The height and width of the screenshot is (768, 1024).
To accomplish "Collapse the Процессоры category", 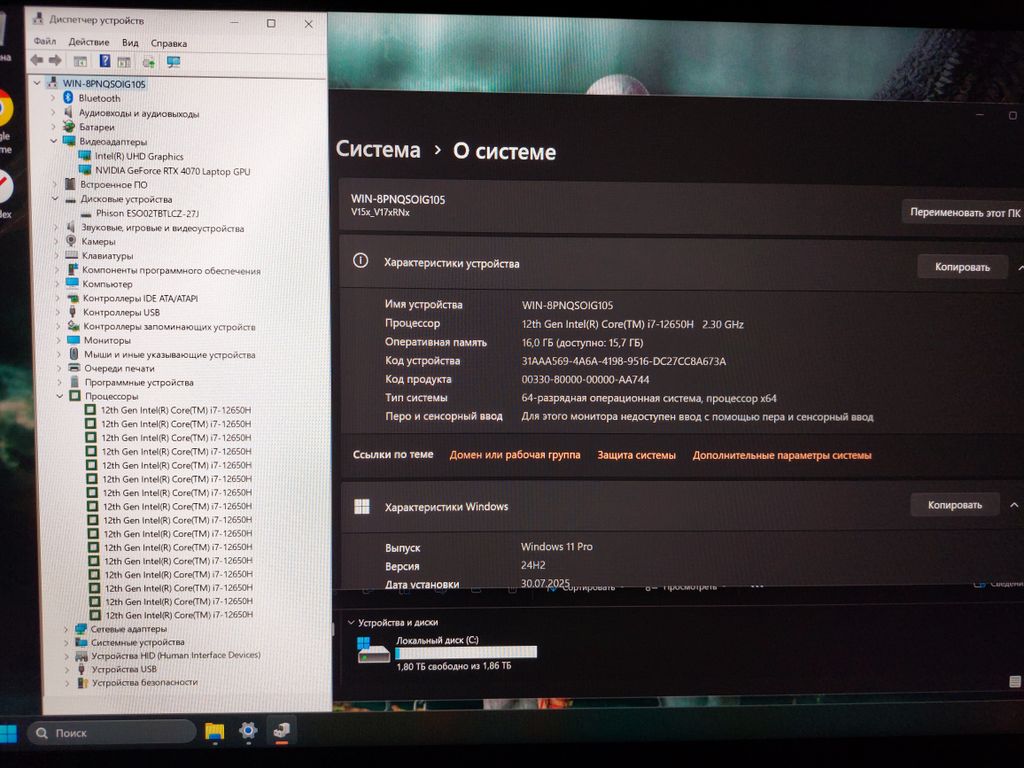I will (61, 396).
